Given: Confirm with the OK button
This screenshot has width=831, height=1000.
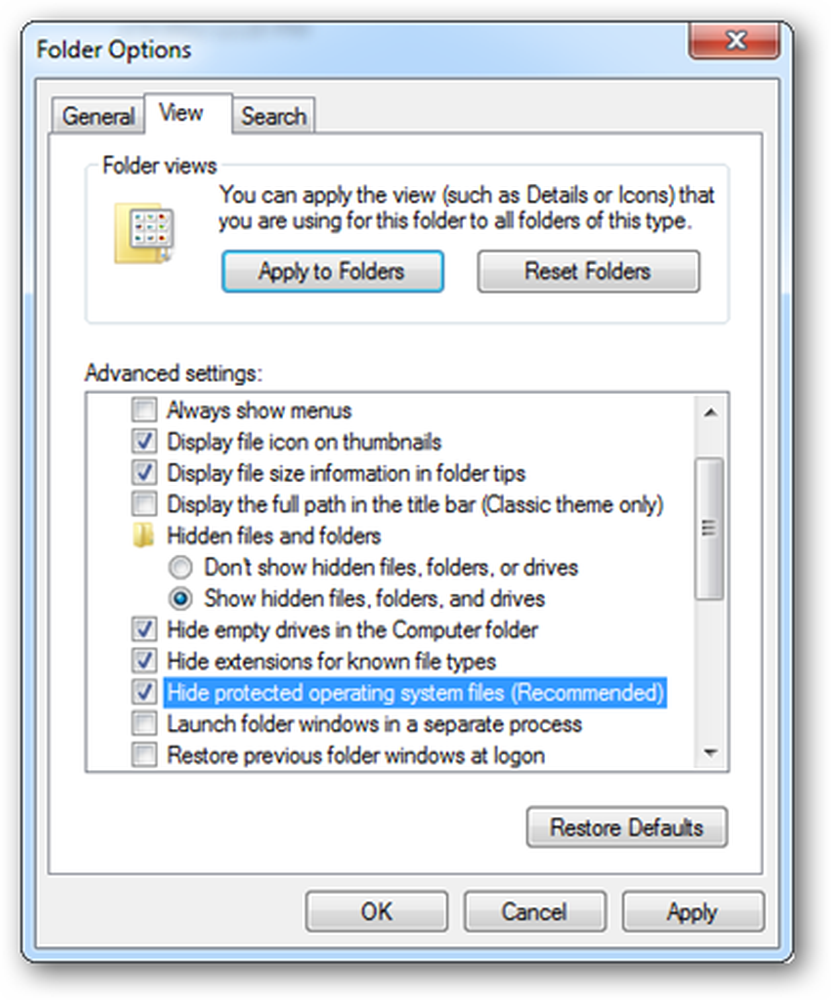Looking at the screenshot, I should (376, 911).
